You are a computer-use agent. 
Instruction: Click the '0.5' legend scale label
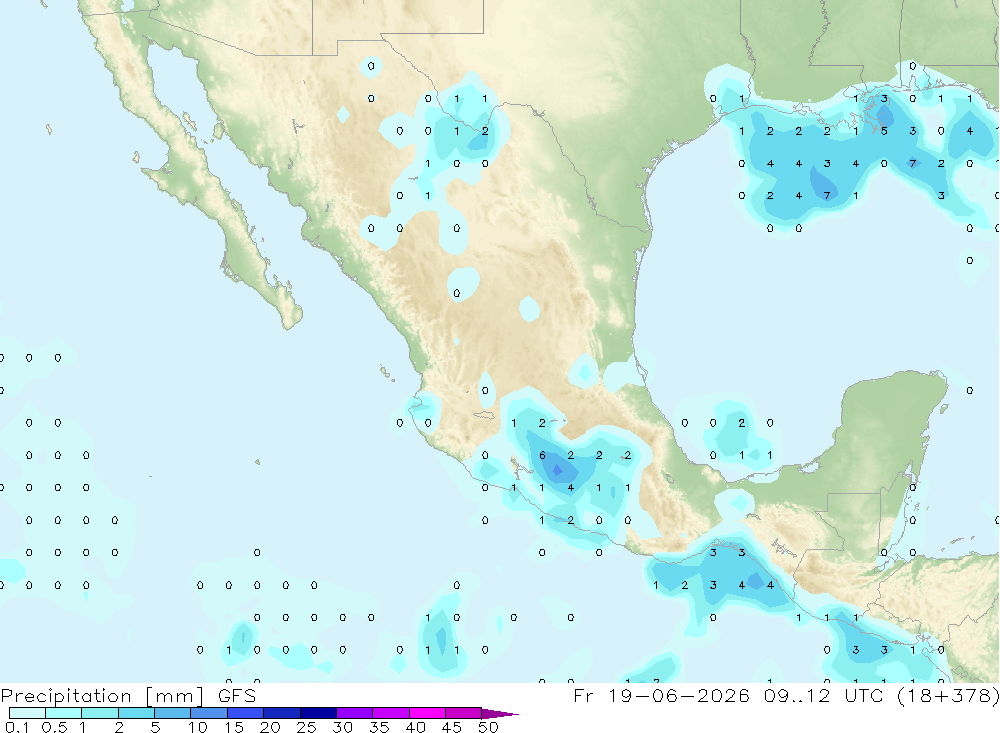coord(54,727)
